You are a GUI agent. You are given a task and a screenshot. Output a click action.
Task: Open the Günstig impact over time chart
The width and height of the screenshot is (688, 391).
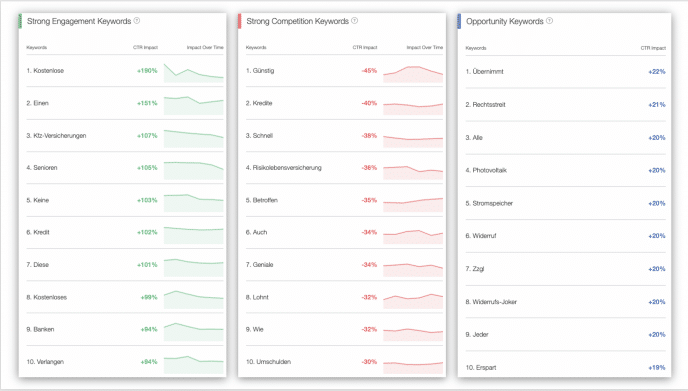click(413, 74)
